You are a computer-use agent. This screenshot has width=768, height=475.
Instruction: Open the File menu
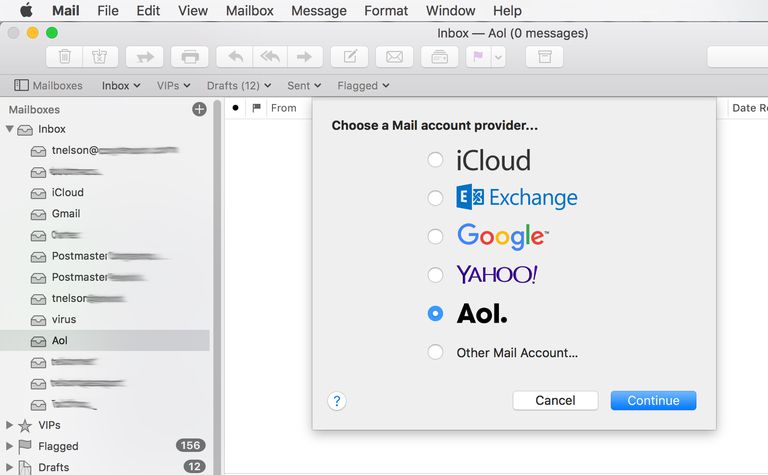click(108, 10)
